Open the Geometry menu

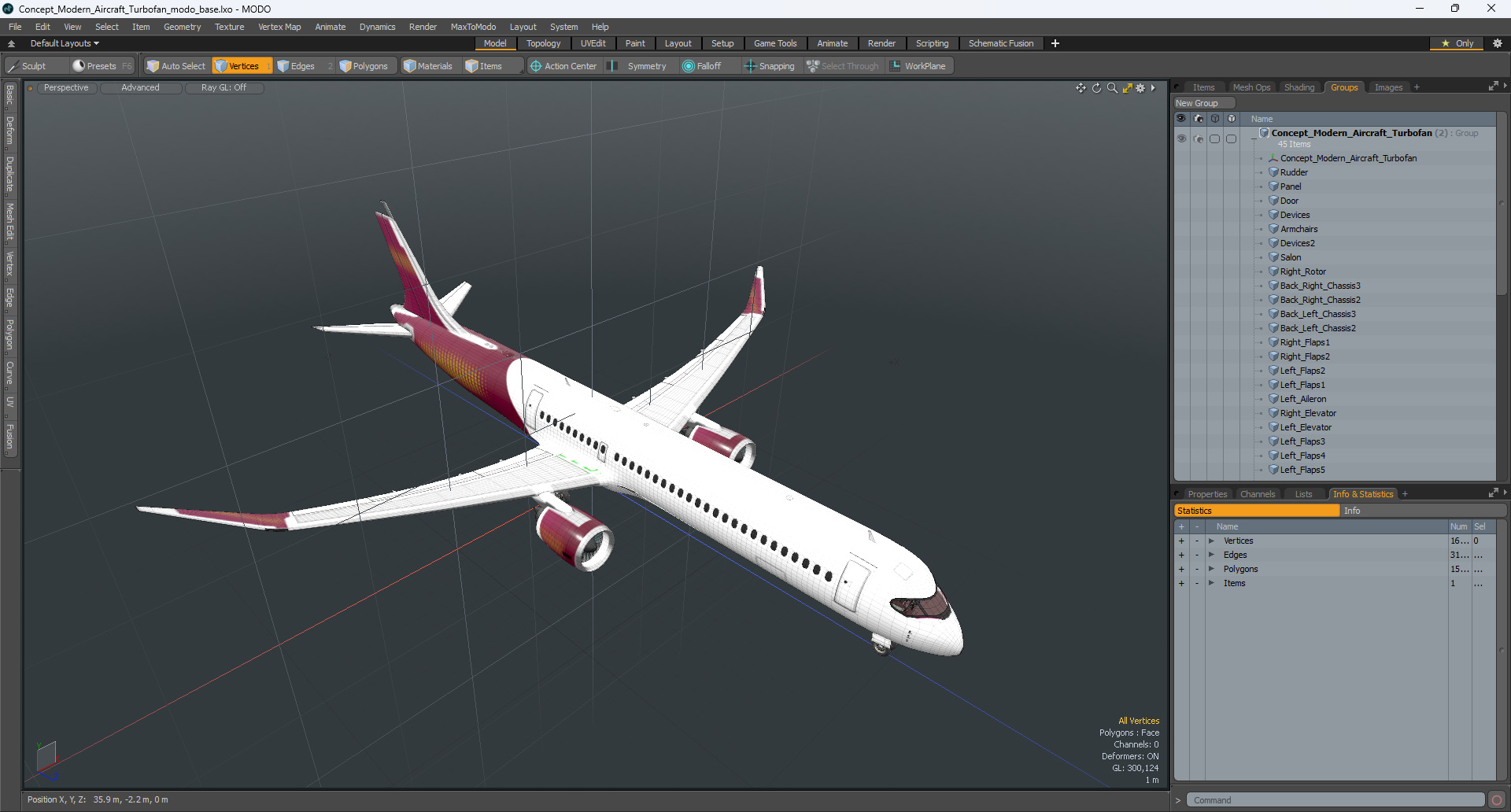(182, 27)
